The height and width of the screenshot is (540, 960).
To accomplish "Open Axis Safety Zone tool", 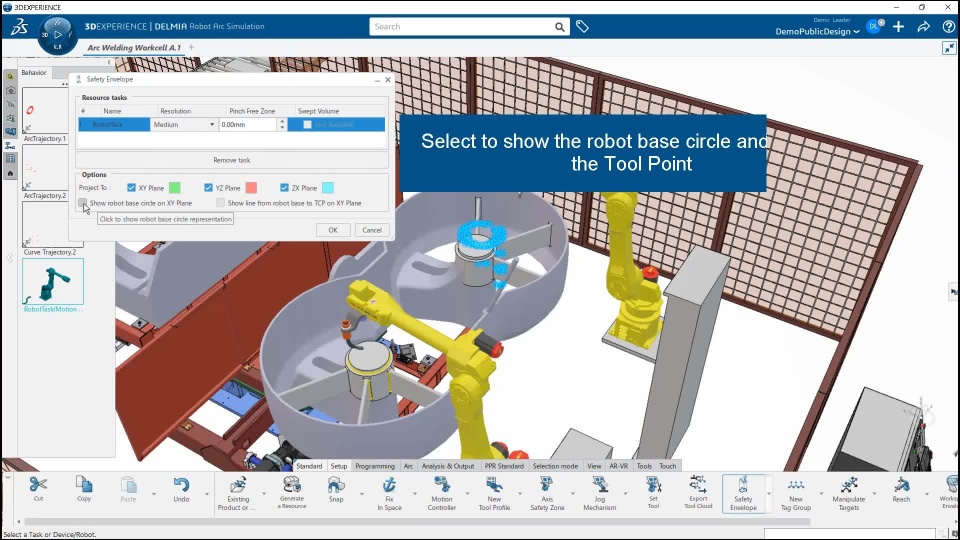I will click(x=547, y=493).
